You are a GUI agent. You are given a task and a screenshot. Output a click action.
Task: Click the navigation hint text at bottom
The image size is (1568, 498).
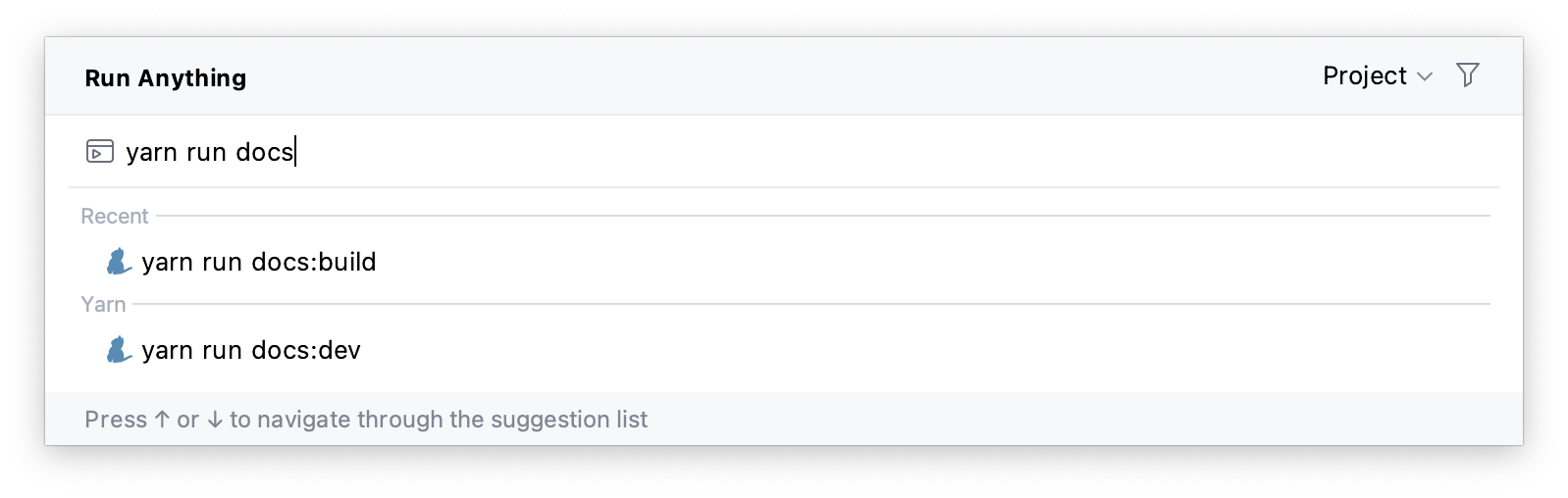click(x=366, y=420)
